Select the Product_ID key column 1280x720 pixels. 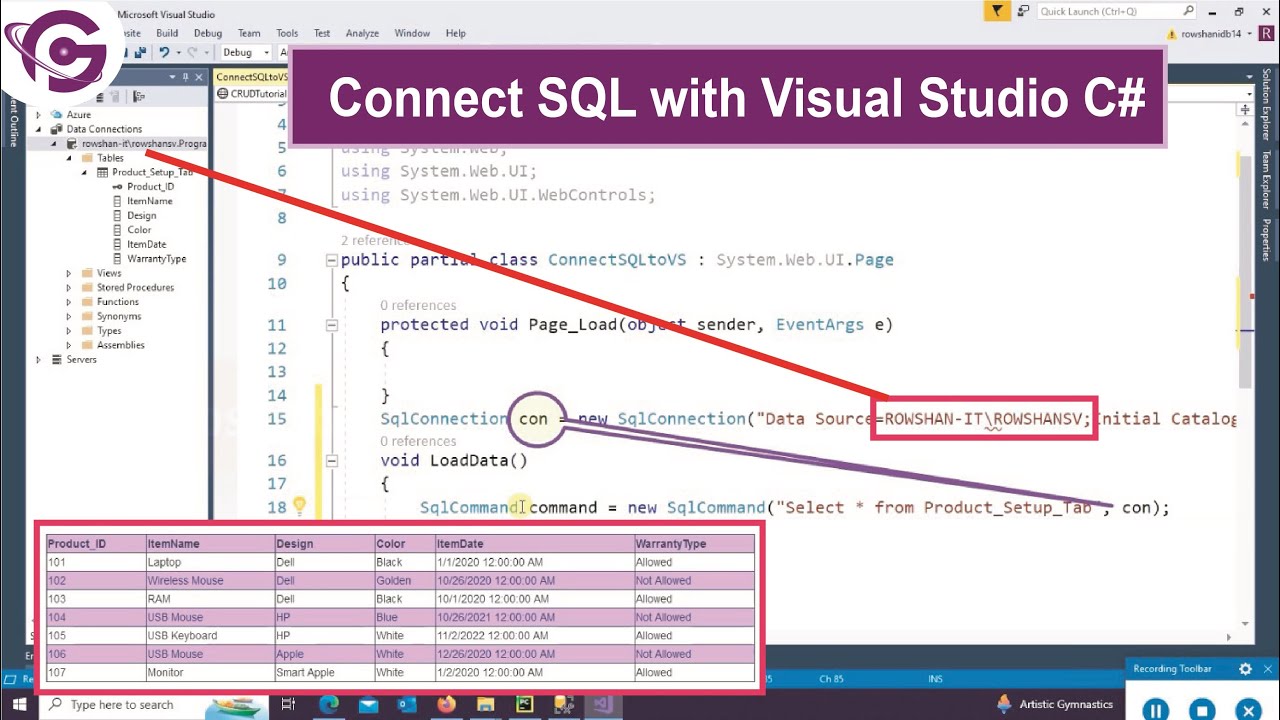(x=150, y=187)
